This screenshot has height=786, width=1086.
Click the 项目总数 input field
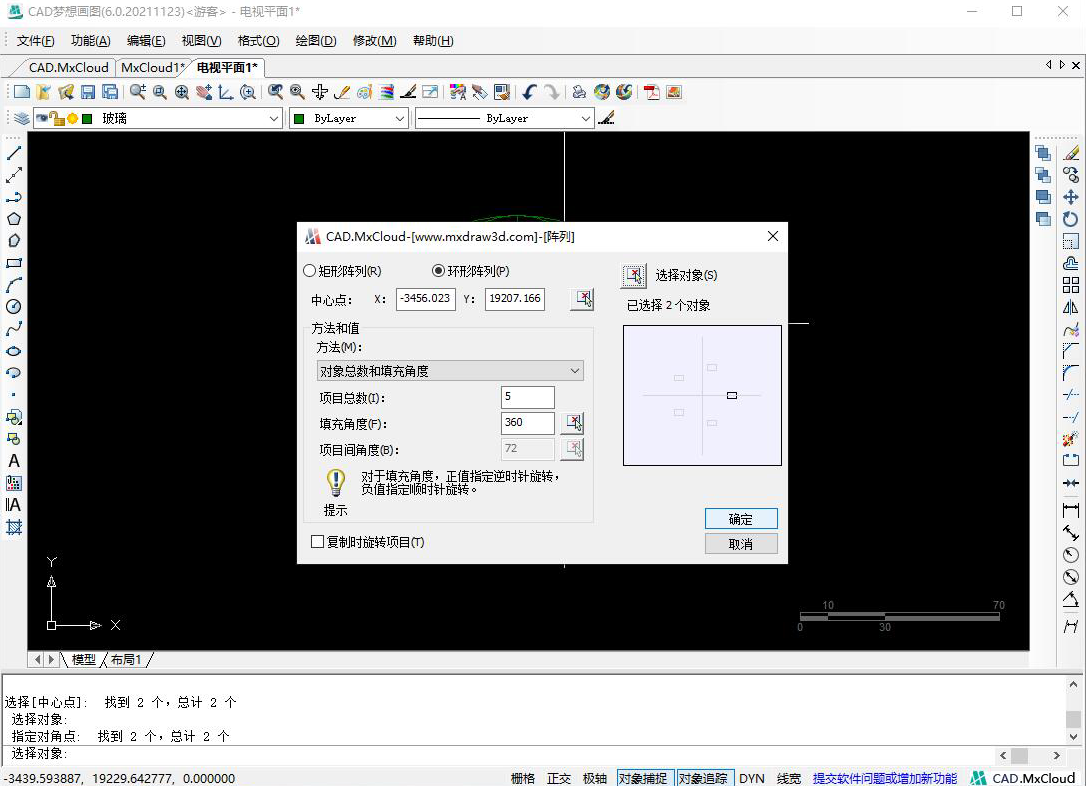click(x=527, y=397)
